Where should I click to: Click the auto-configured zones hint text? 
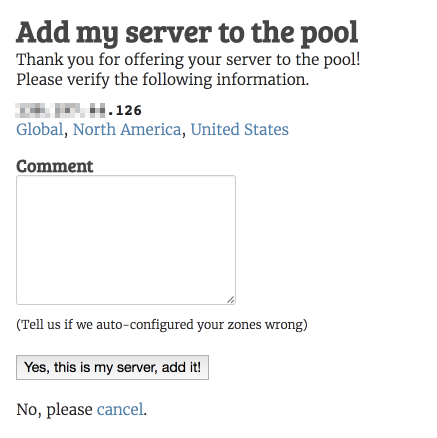coord(162,324)
